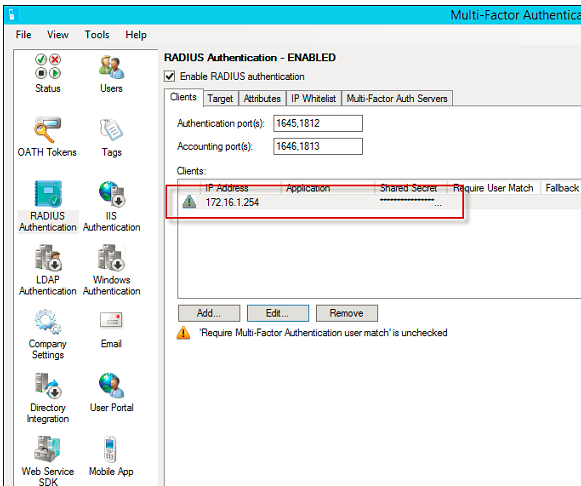Select the OATH Tokens icon
The height and width of the screenshot is (486, 581).
(47, 130)
